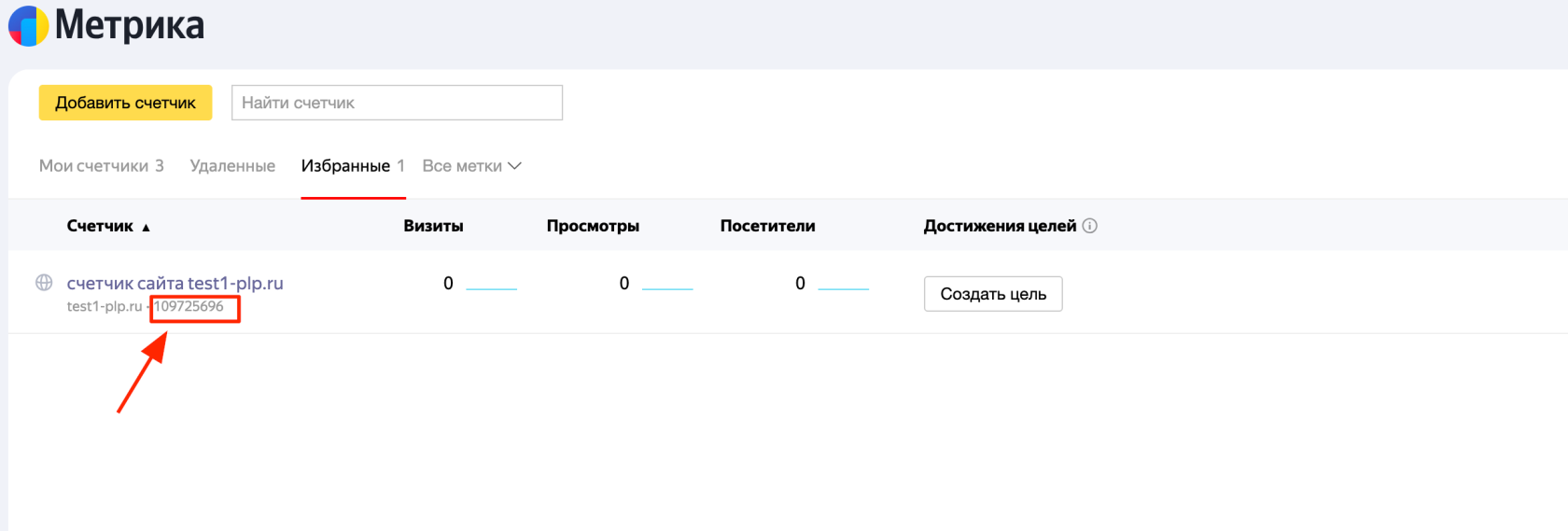Open счетчик сайта test1-plp.ru link
The height and width of the screenshot is (531, 1568).
pos(175,283)
